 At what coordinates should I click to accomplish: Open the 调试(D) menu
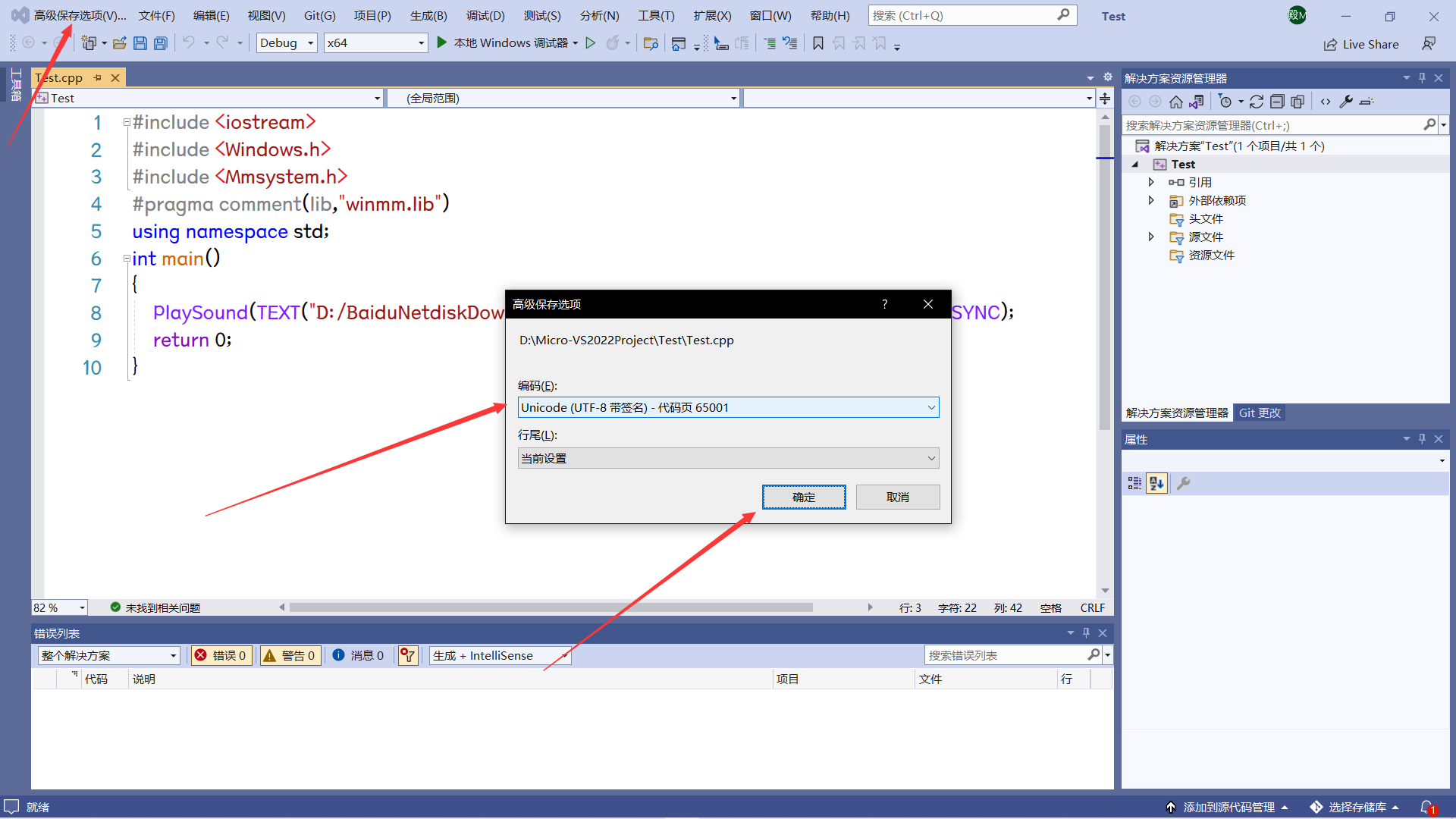pyautogui.click(x=485, y=15)
